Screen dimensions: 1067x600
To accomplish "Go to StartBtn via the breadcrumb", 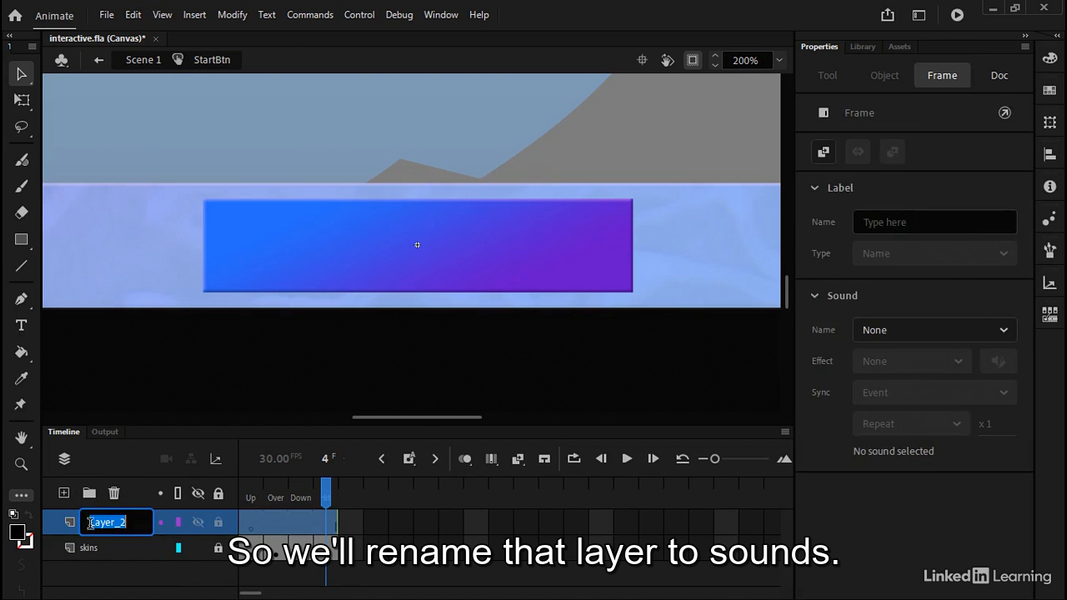I will (x=212, y=59).
